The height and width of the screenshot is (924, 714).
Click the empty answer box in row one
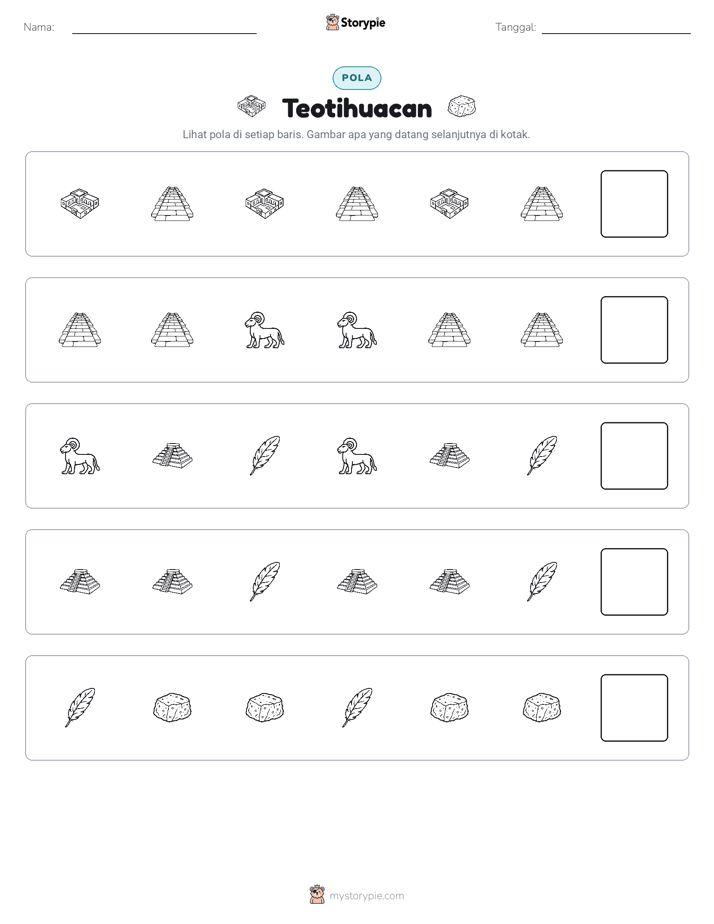coord(634,204)
